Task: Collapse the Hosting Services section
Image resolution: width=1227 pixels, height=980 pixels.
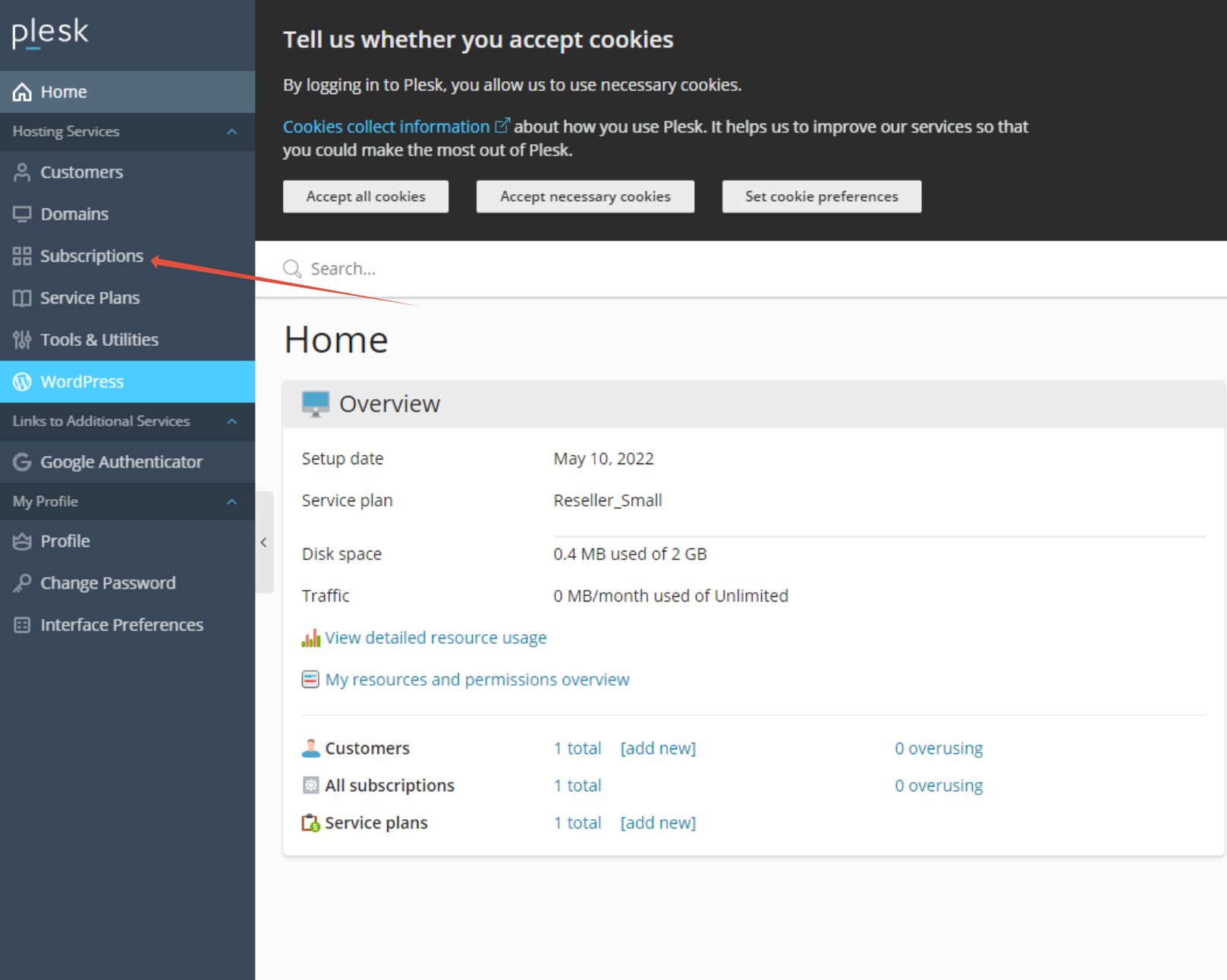Action: (x=232, y=131)
